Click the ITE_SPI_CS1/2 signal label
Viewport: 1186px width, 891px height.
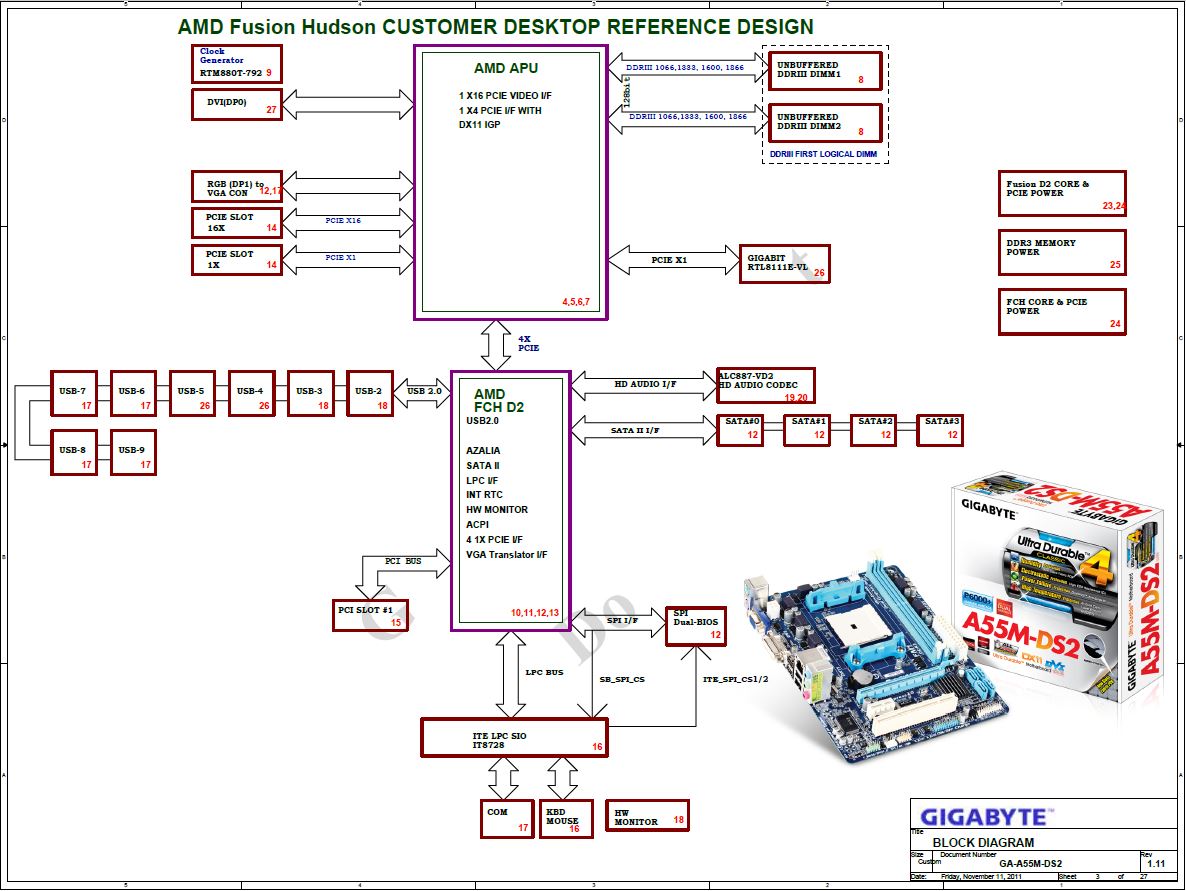click(735, 679)
